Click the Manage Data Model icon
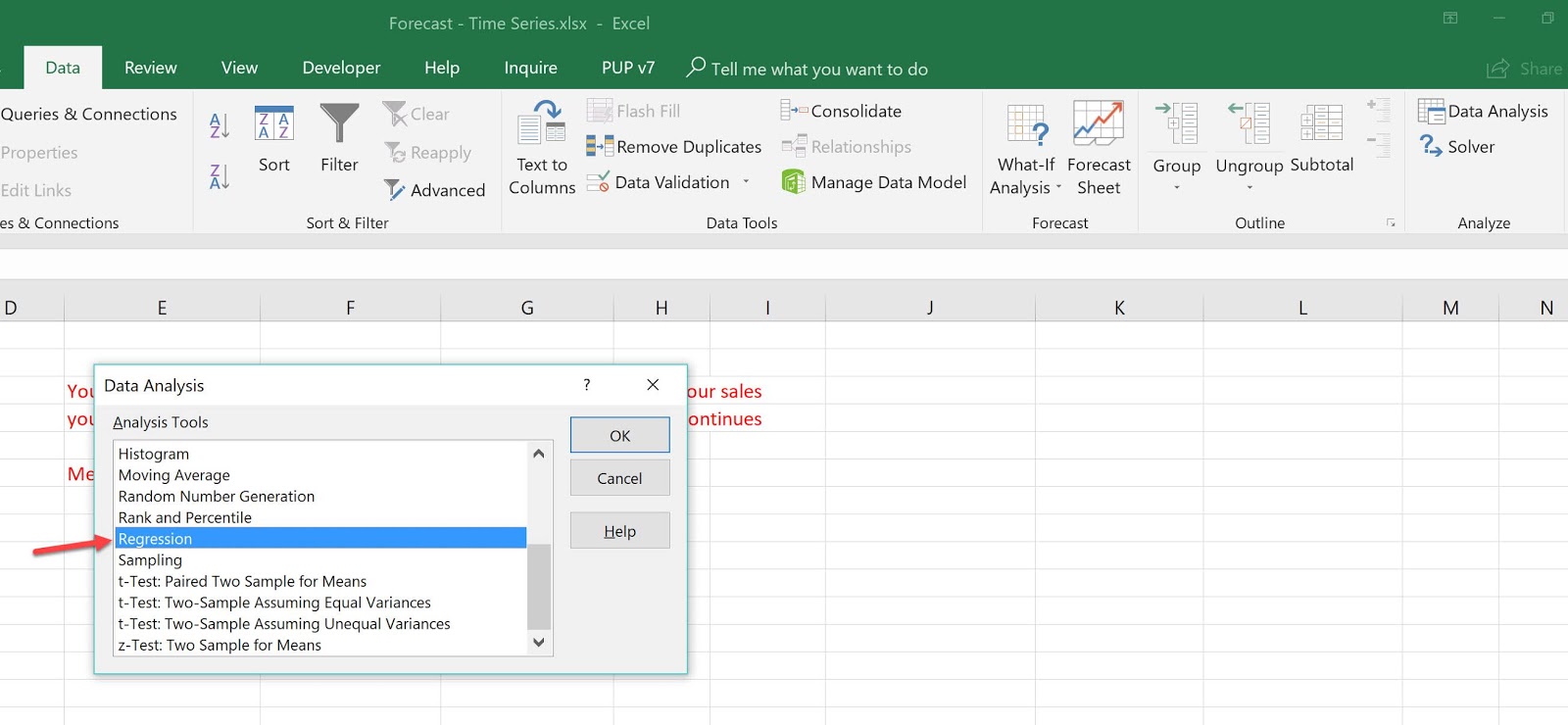The width and height of the screenshot is (1568, 725). coord(793,182)
